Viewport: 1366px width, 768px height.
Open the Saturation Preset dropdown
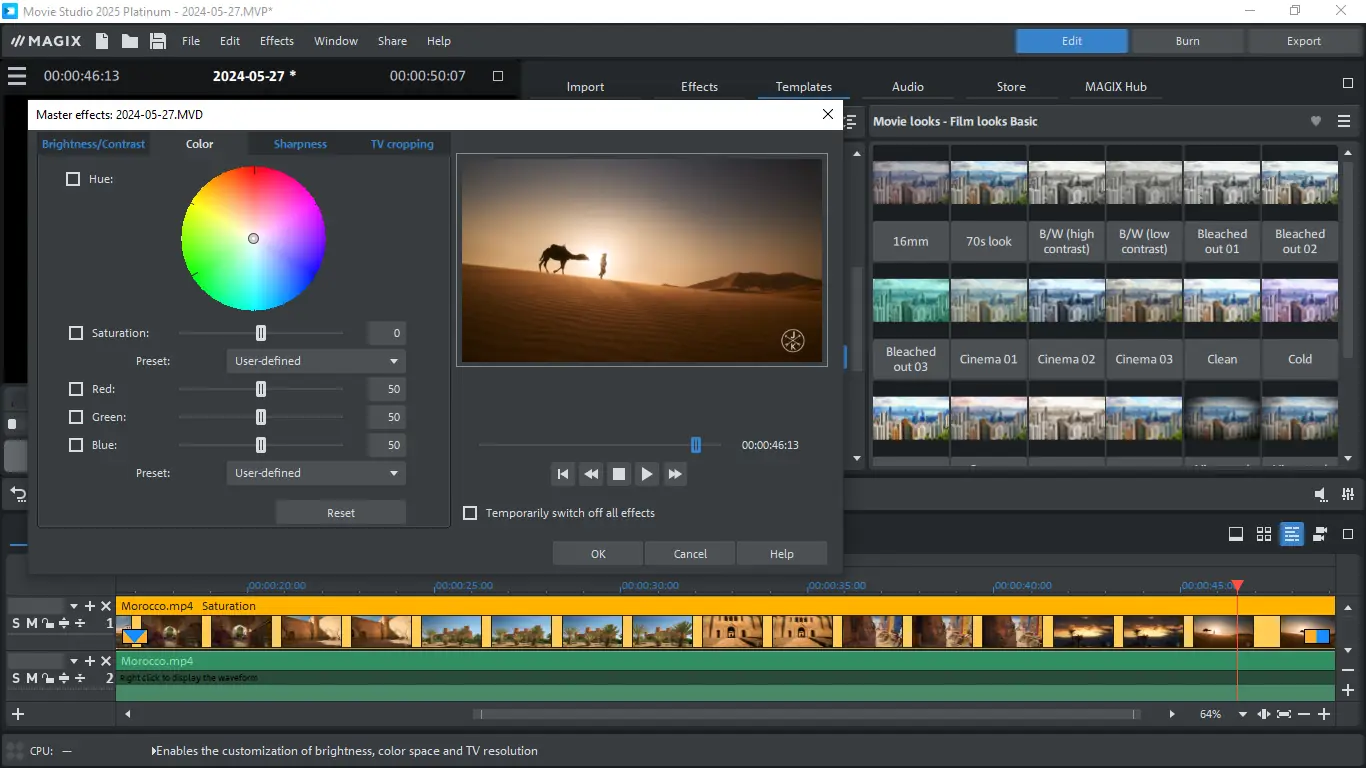point(316,361)
